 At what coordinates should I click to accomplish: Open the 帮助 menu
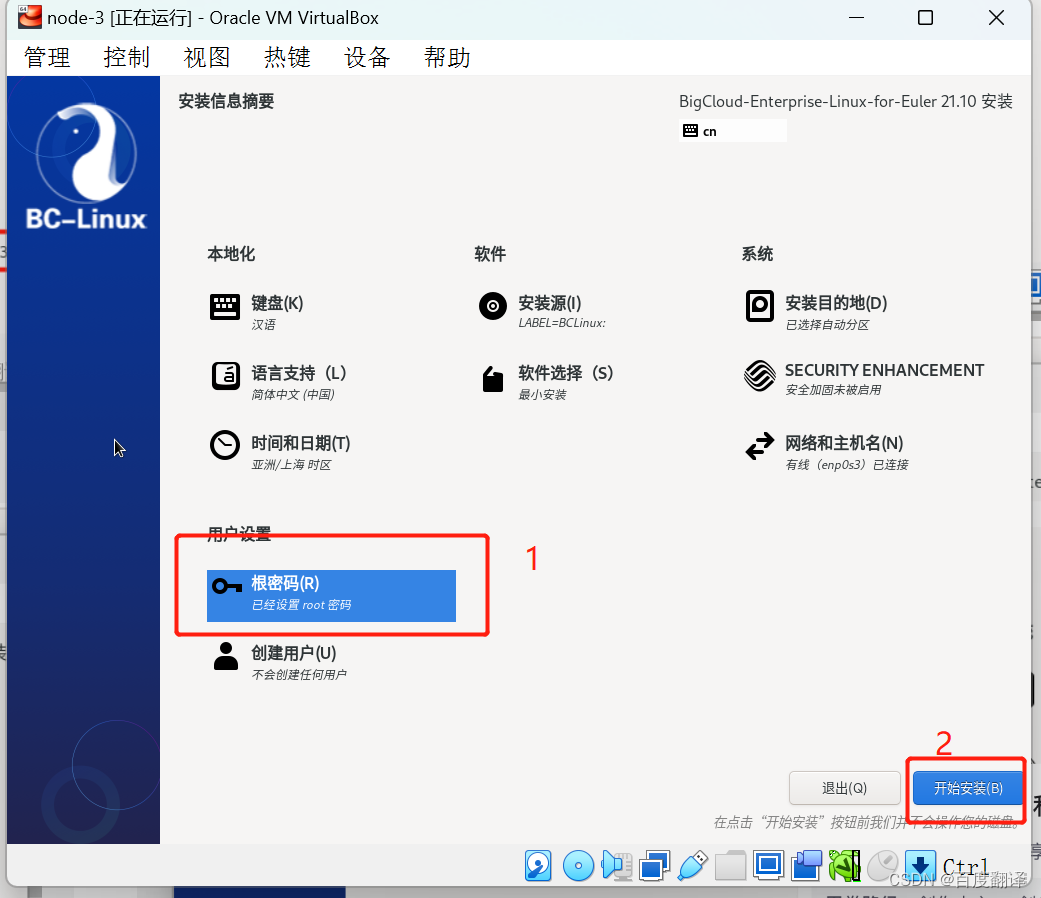[x=447, y=58]
